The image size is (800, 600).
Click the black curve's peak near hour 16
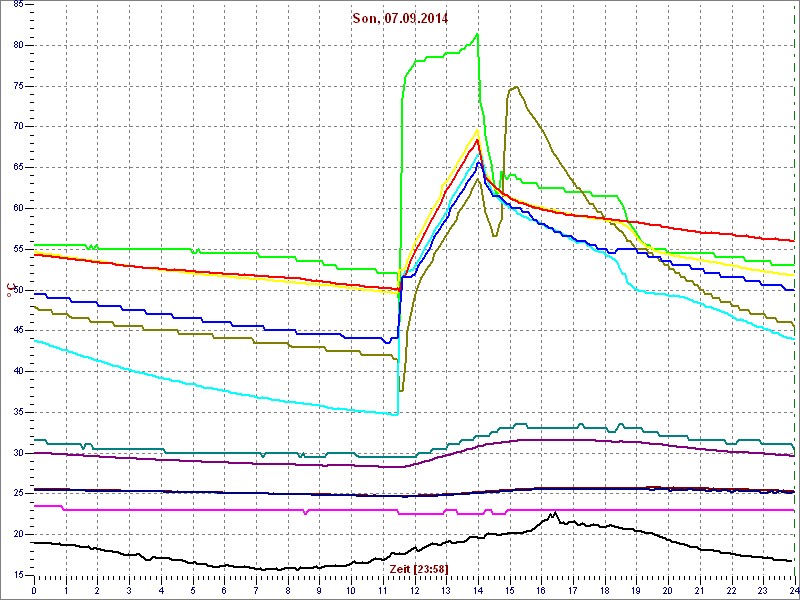click(x=553, y=513)
